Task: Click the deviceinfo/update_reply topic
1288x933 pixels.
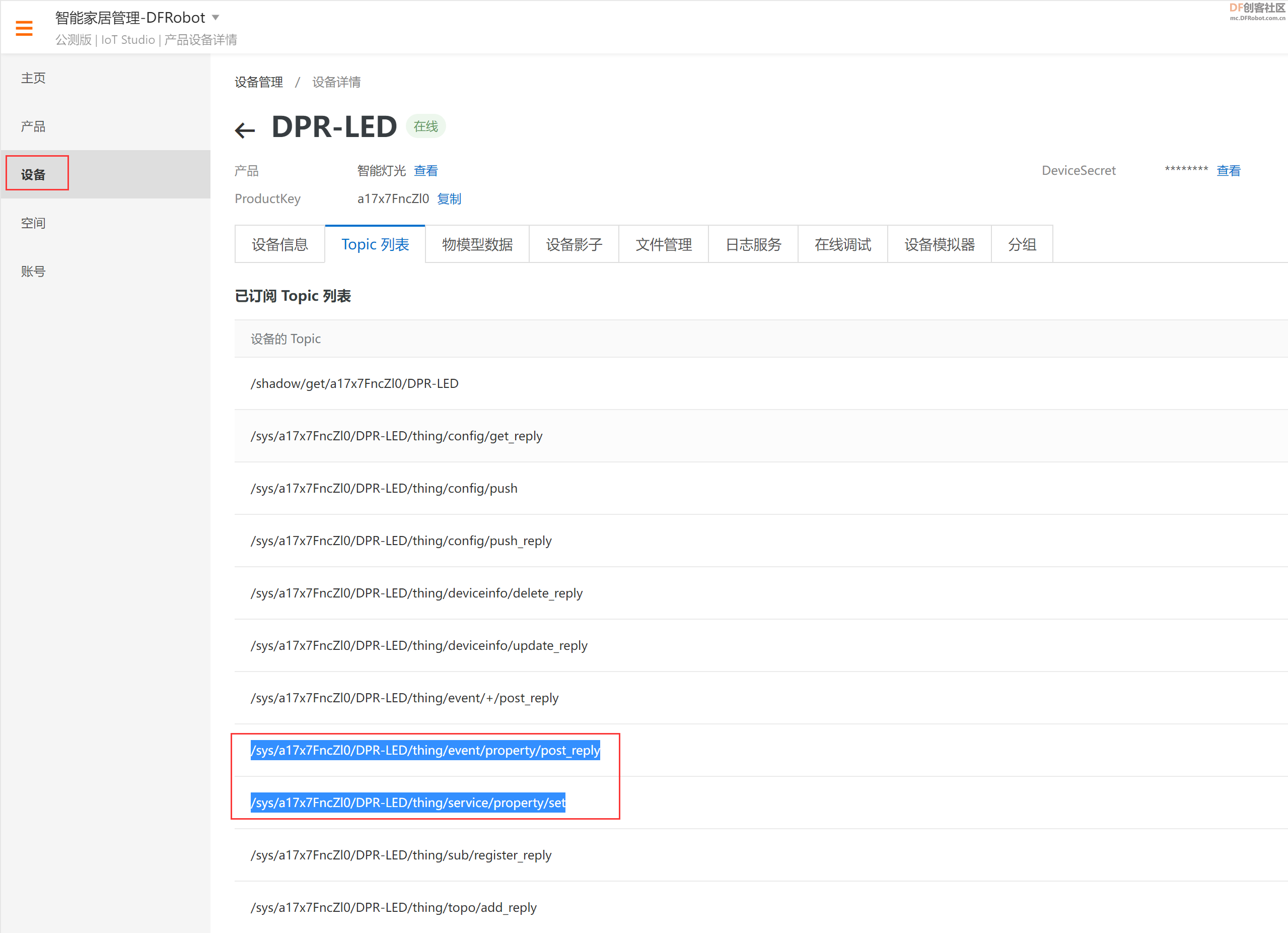Action: pyautogui.click(x=418, y=645)
